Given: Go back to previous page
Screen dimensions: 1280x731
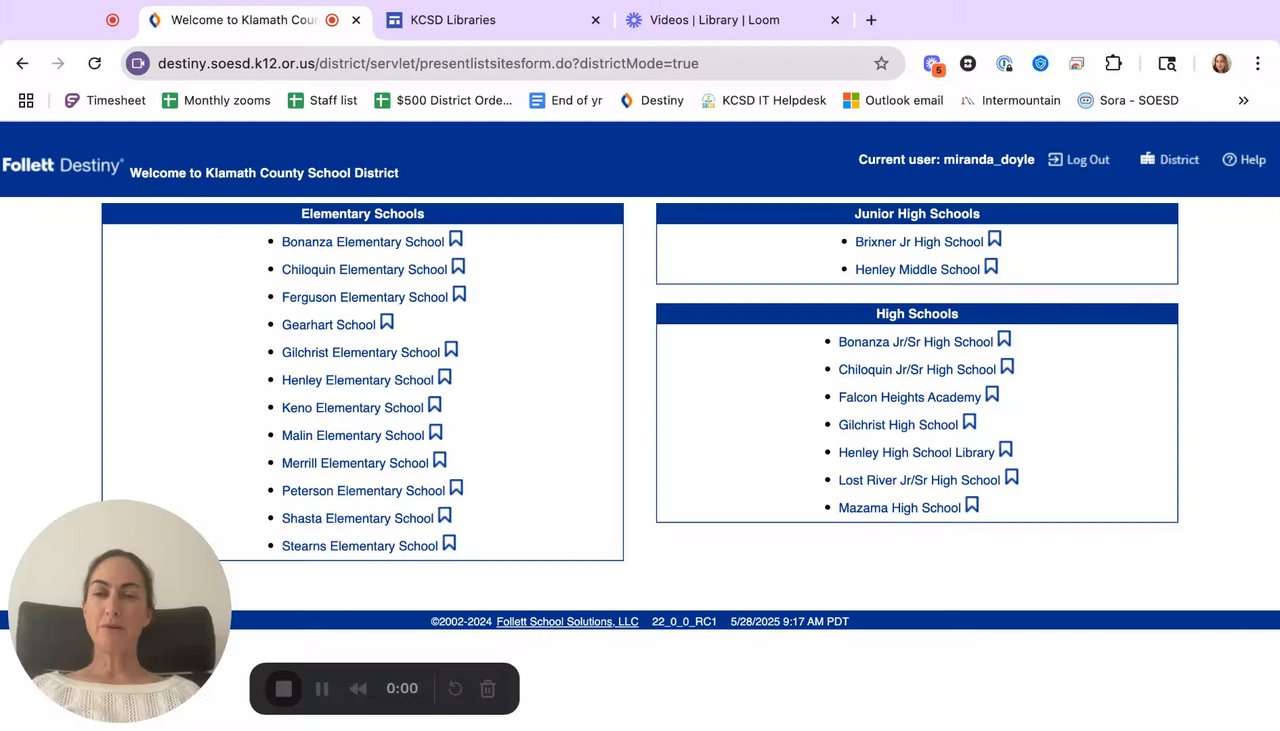Looking at the screenshot, I should [22, 63].
